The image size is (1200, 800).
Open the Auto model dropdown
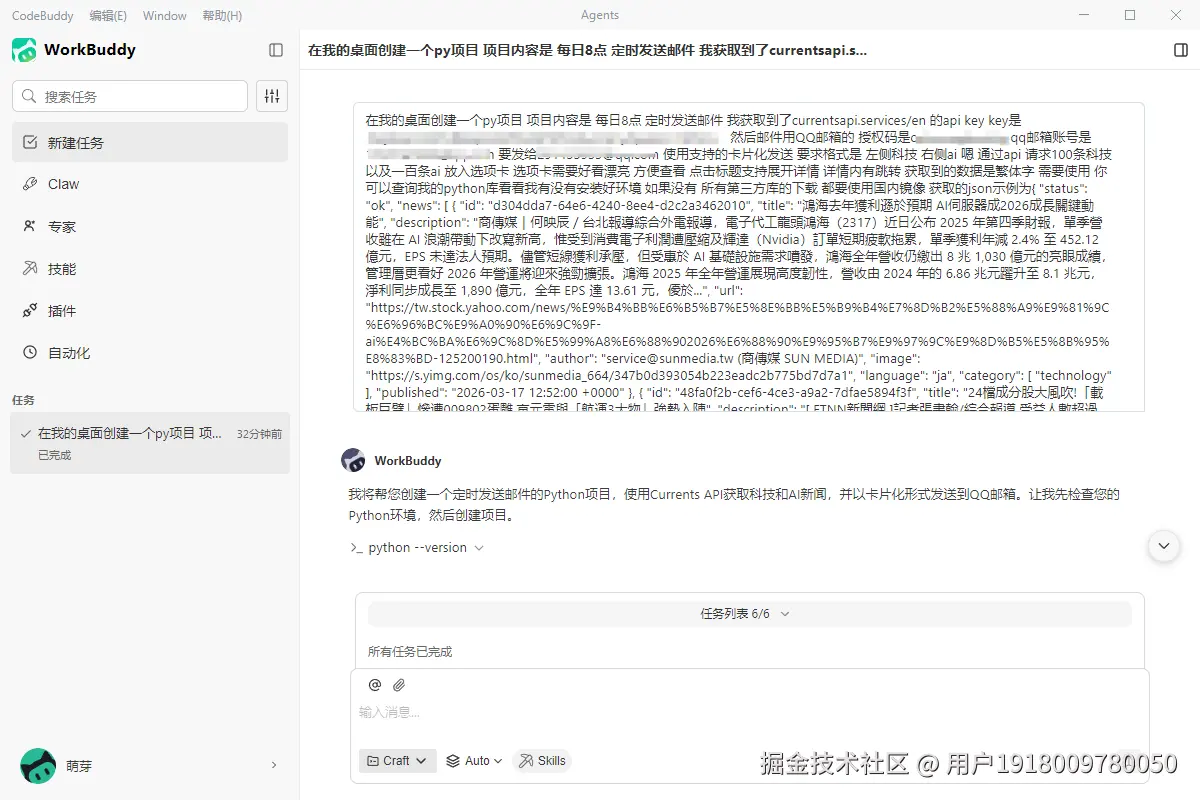474,761
